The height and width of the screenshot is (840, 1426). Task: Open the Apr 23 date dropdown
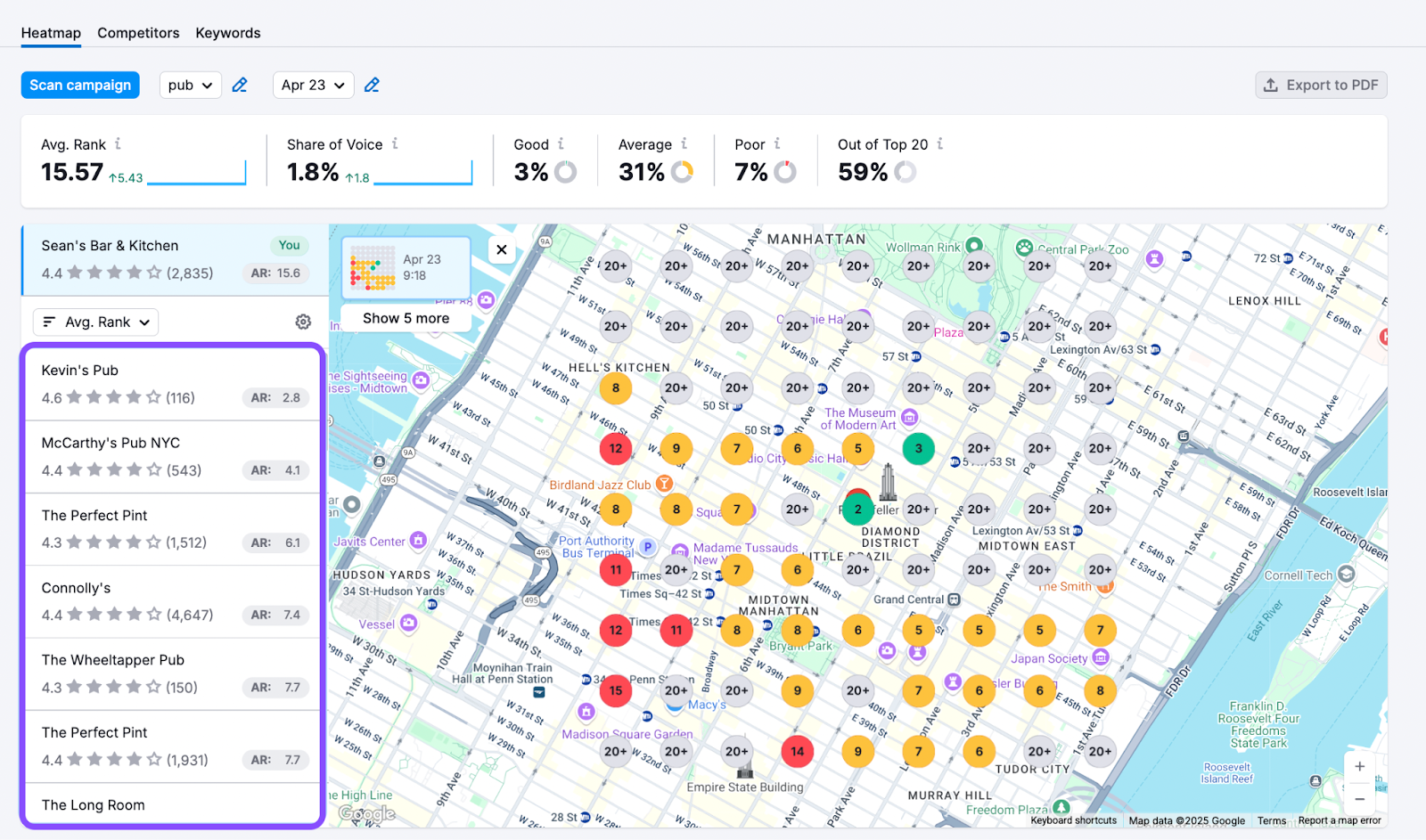click(313, 86)
